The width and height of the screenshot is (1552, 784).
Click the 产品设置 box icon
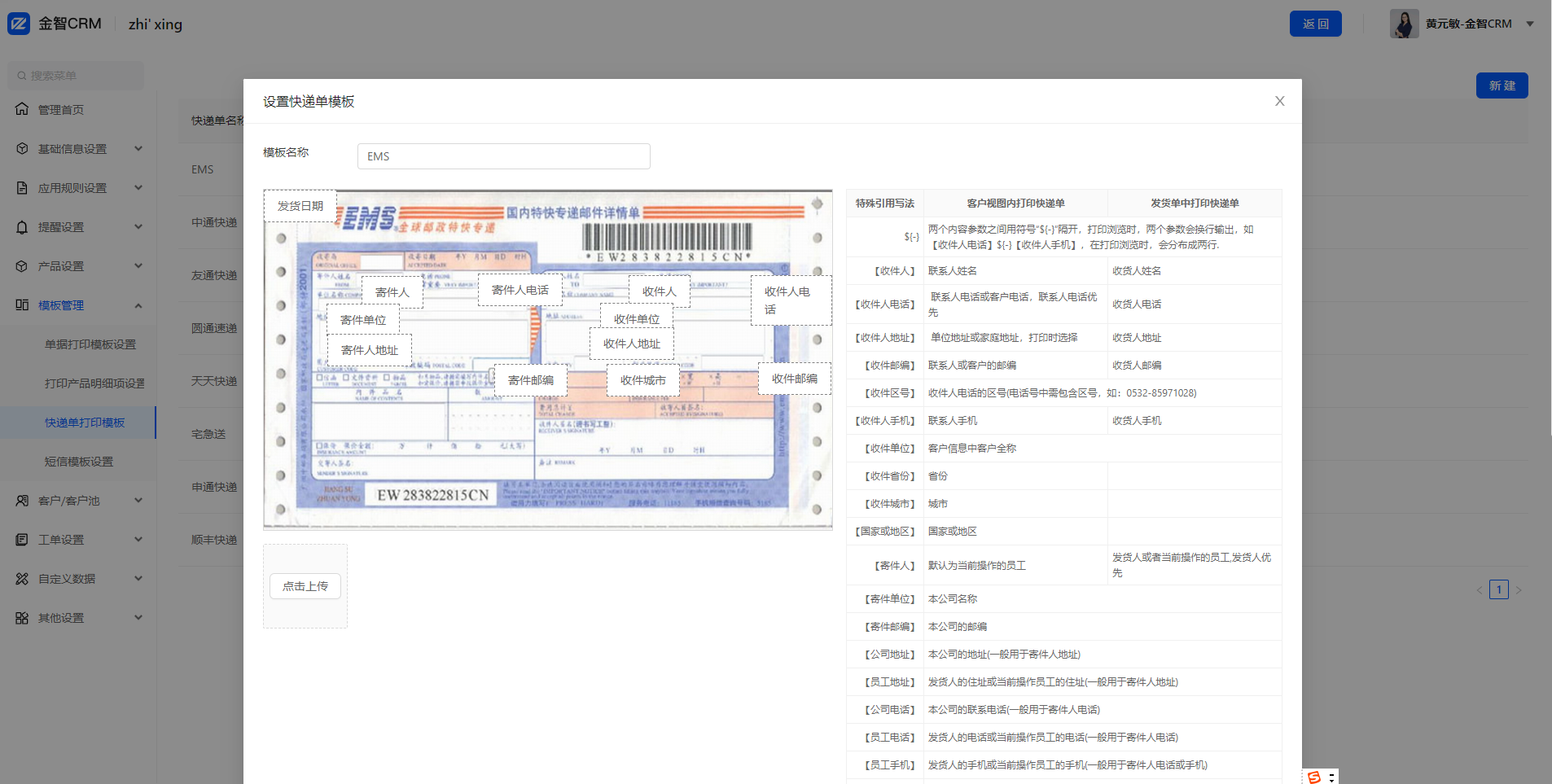[x=22, y=265]
